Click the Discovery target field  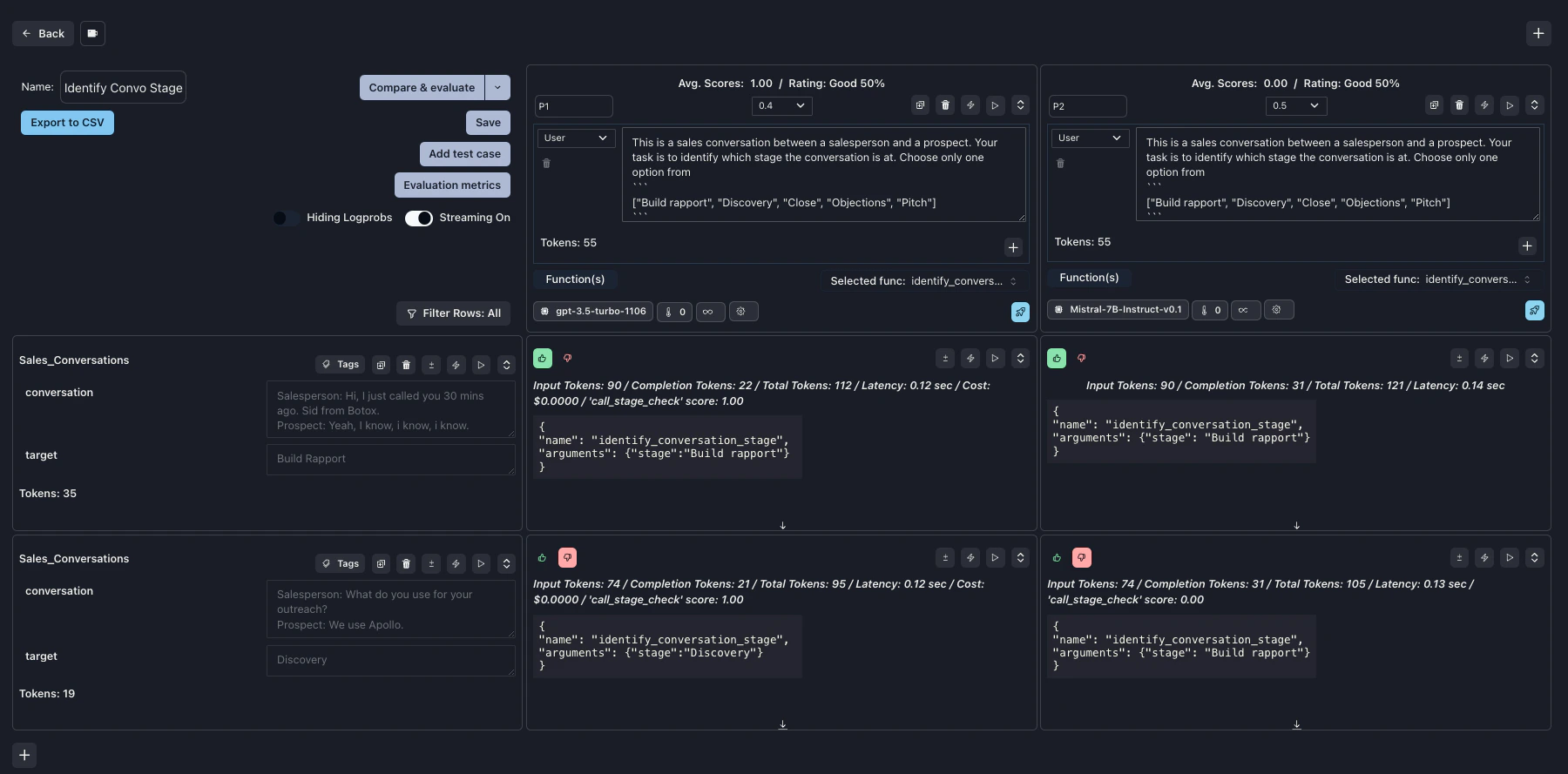coord(390,660)
